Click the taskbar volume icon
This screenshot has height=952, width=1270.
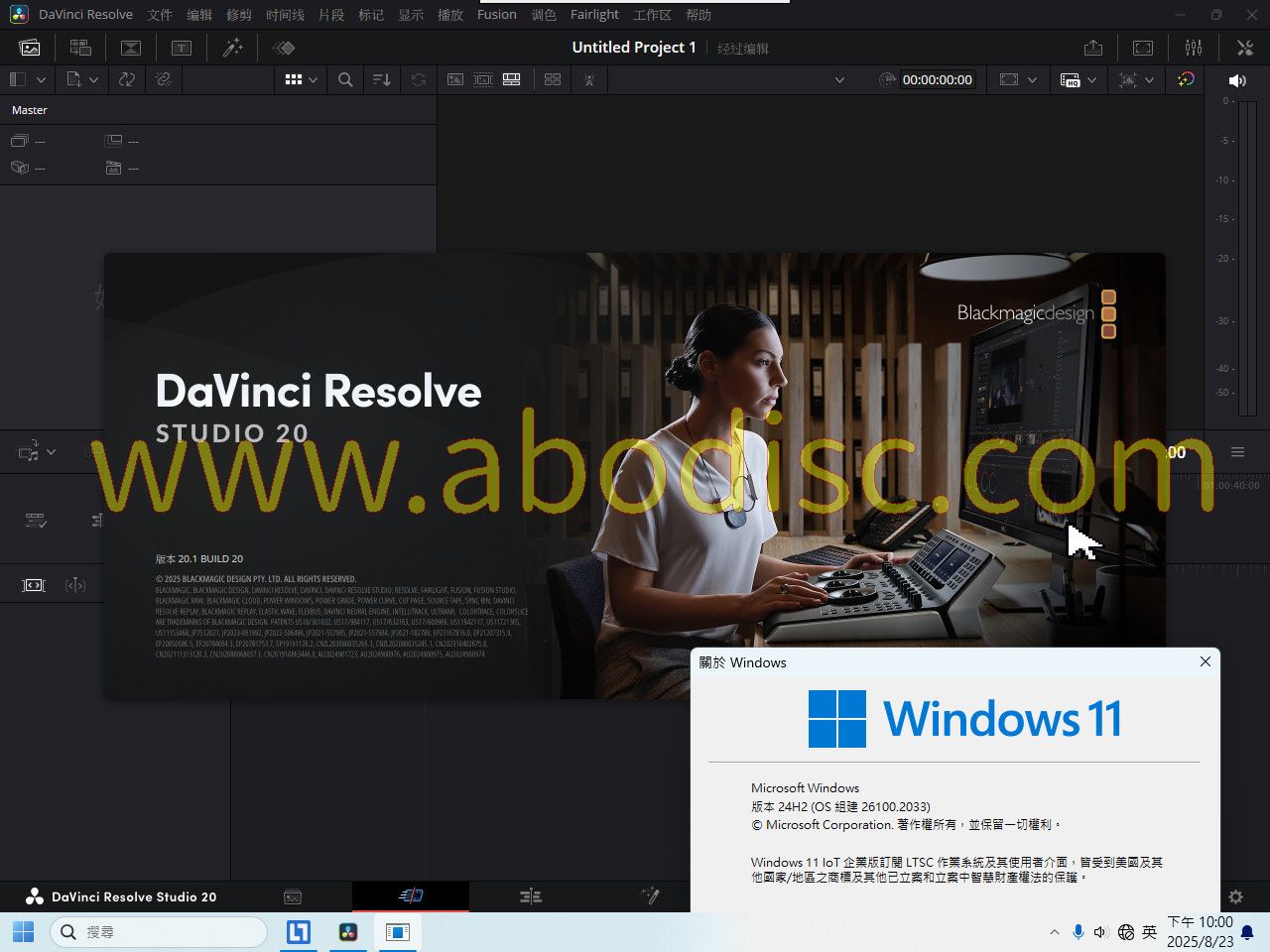click(1100, 932)
